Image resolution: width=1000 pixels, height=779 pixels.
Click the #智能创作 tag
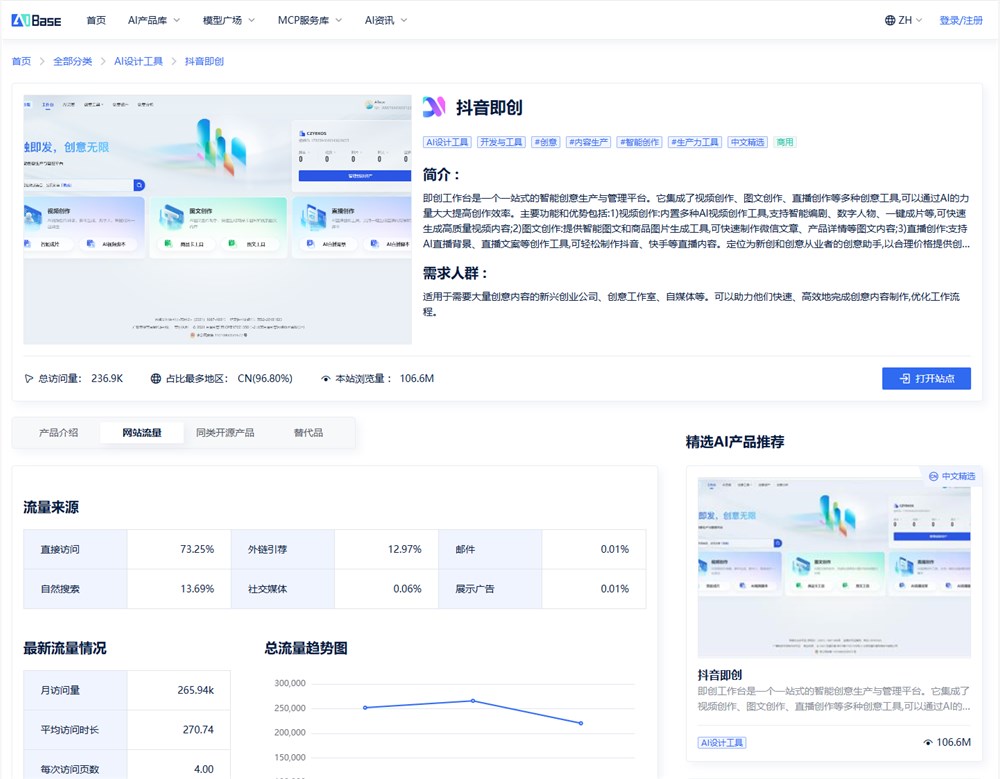(640, 142)
